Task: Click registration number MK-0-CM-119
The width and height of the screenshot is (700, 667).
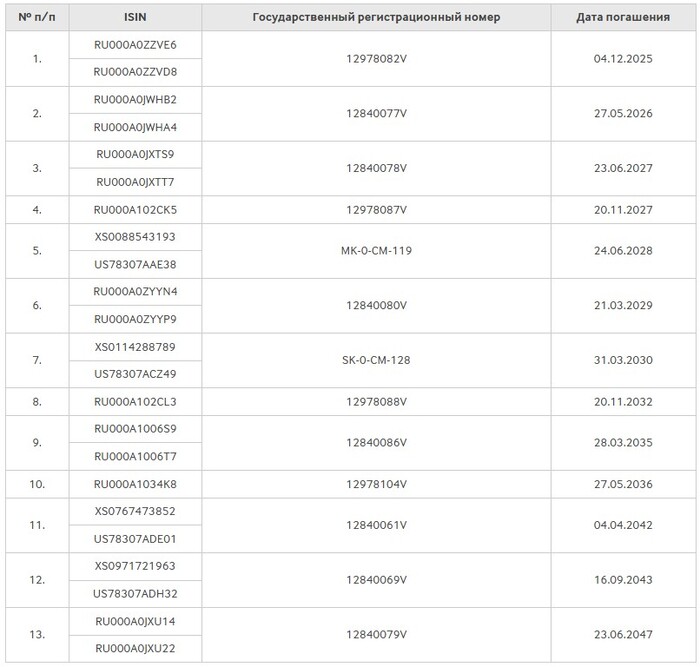Action: tap(376, 250)
